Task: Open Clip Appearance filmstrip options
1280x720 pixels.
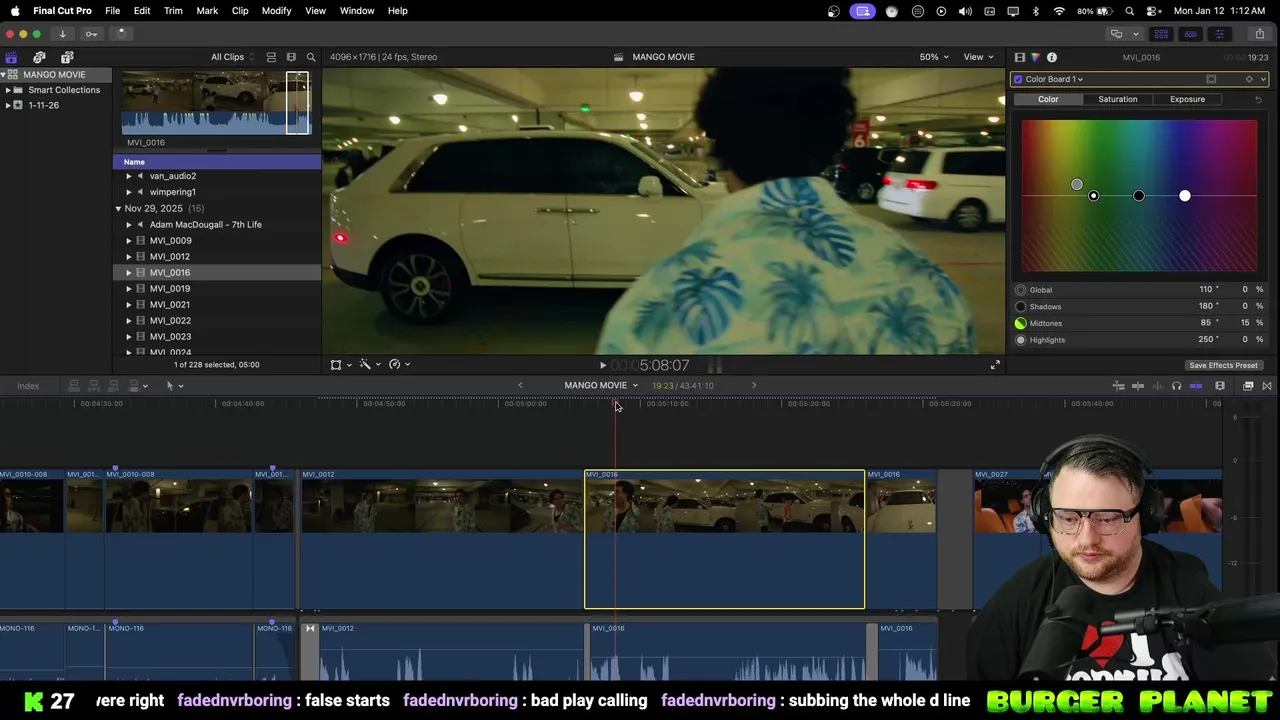Action: (1220, 386)
